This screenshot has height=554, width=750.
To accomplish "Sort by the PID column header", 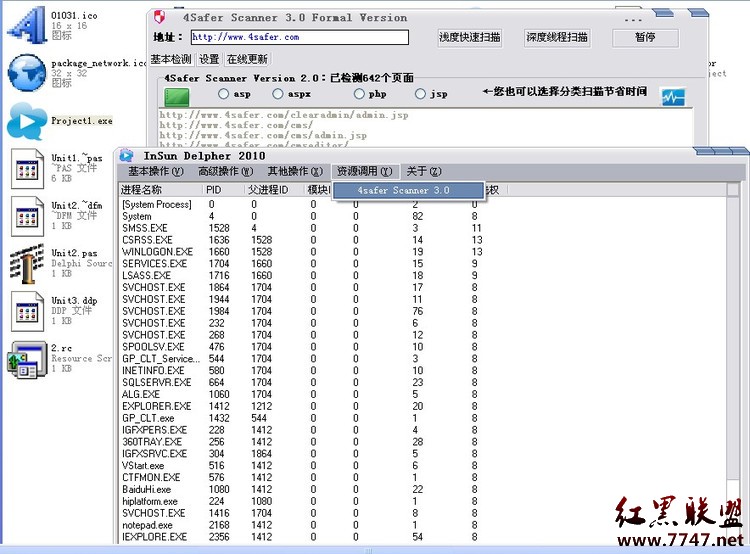I will [x=224, y=190].
